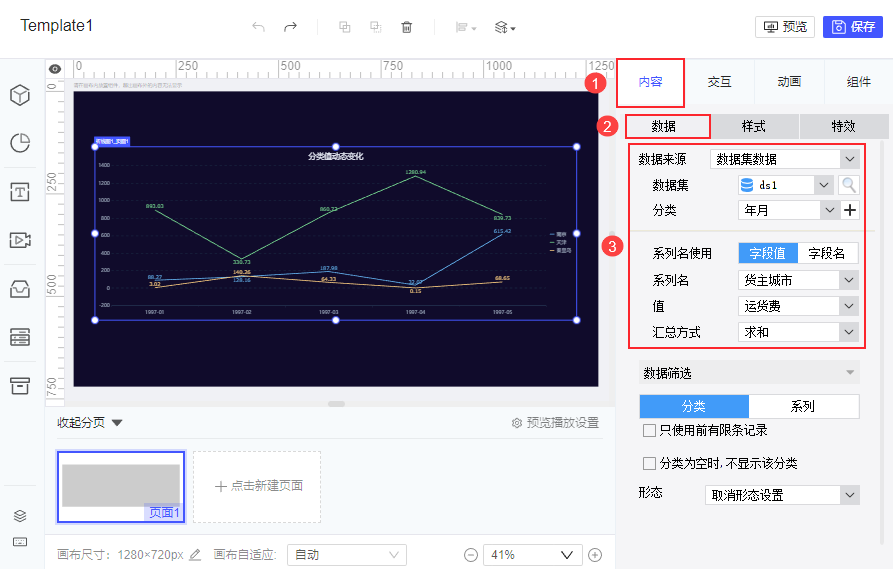The image size is (893, 569).
Task: Select the line chart on the canvas
Action: click(335, 234)
